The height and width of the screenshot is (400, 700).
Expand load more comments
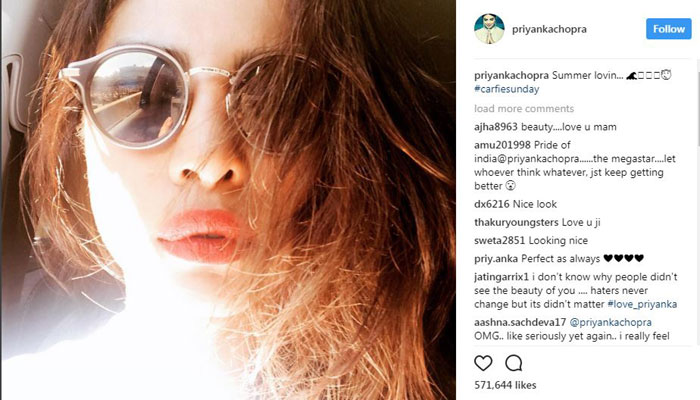[524, 108]
